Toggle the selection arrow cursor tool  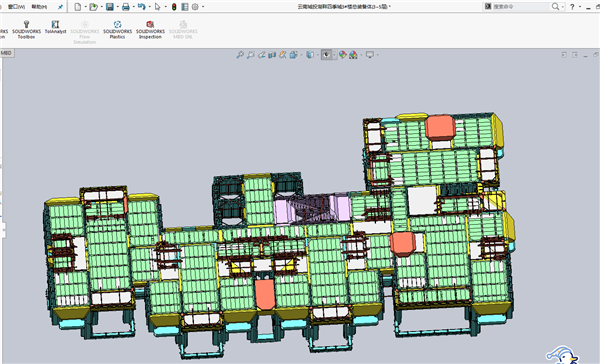[157, 7]
